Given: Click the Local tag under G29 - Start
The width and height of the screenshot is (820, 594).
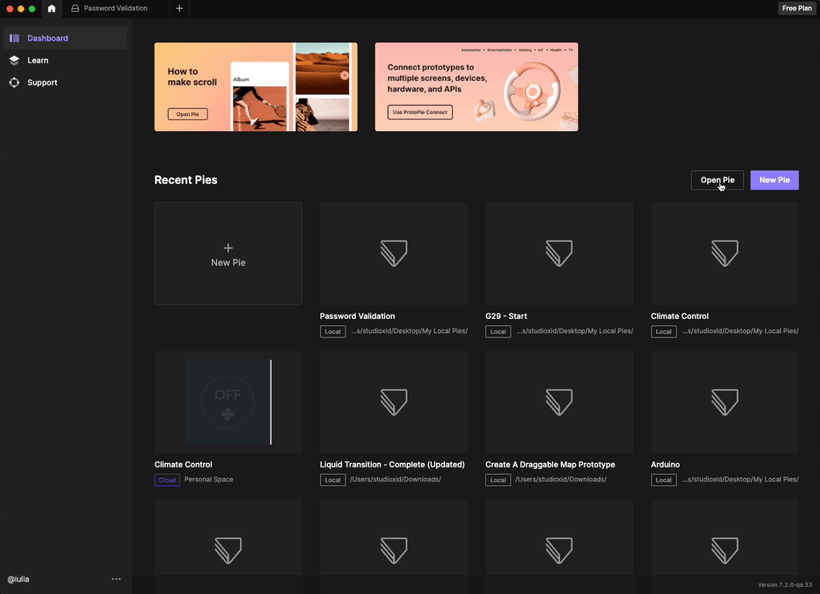Looking at the screenshot, I should 498,332.
